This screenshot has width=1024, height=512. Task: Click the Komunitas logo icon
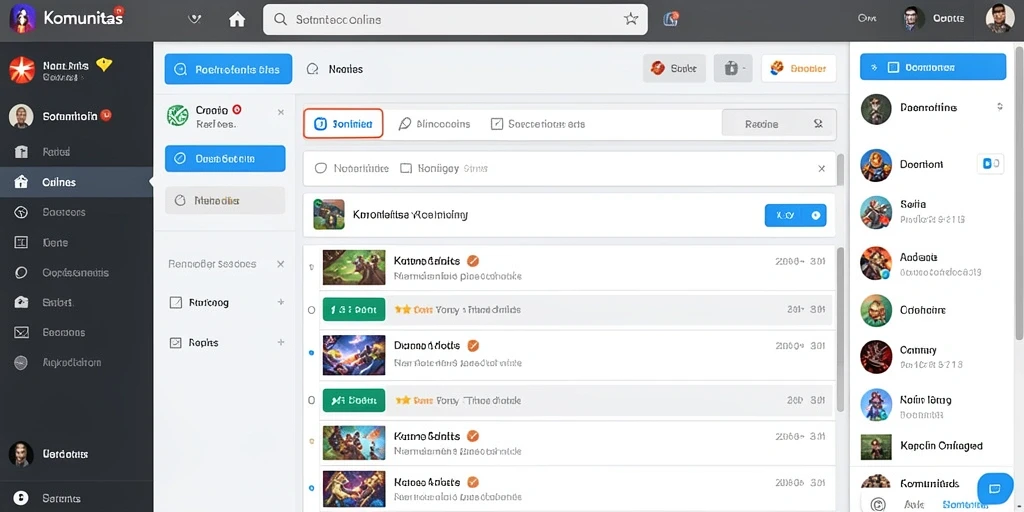coord(22,18)
